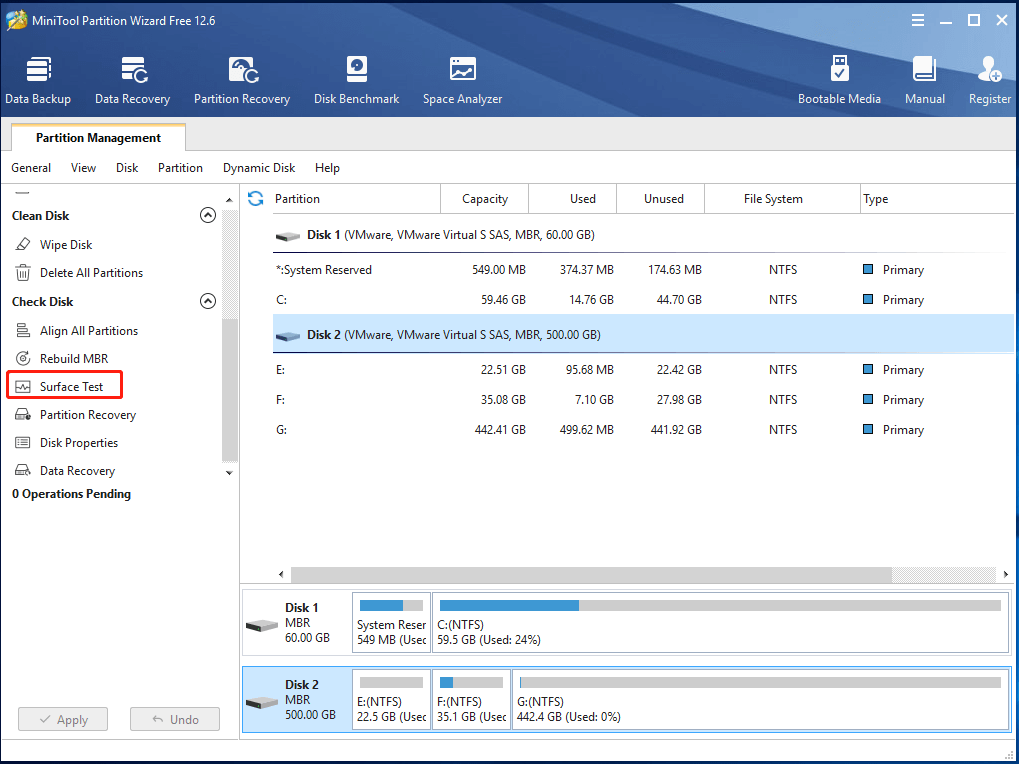Select the E:(NTFS) block in disk map
This screenshot has height=764, width=1019.
[391, 700]
